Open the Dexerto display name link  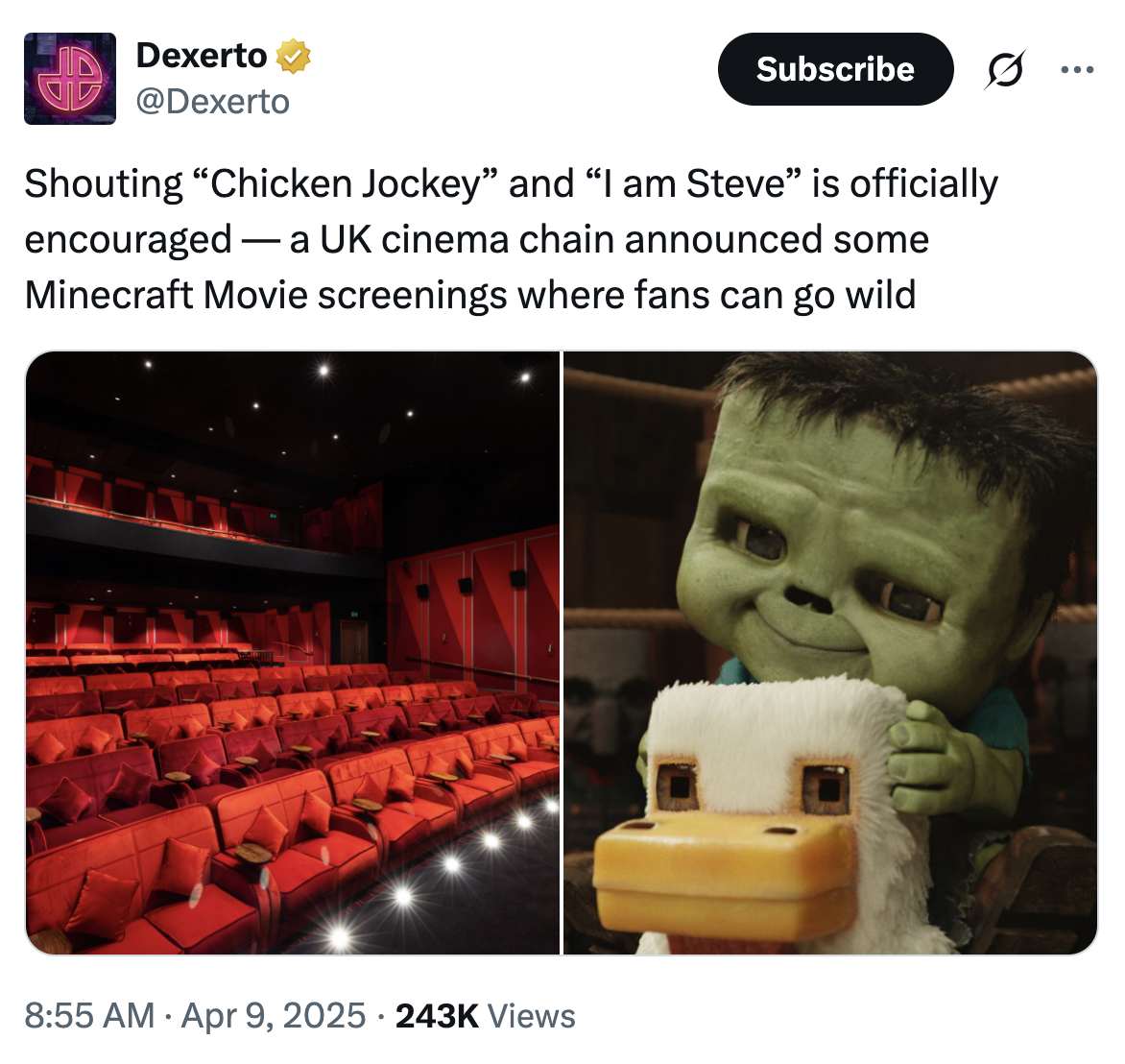pyautogui.click(x=202, y=56)
